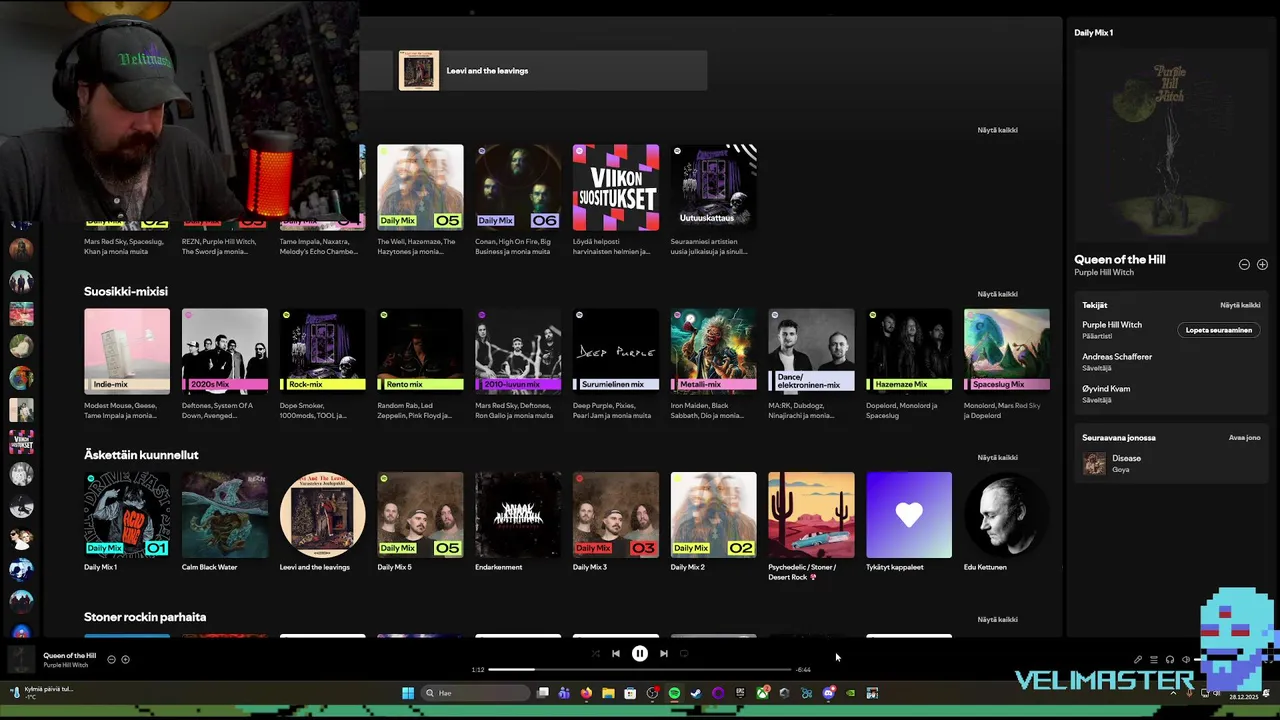Open next queued song Disease by Goya
Screen dimensions: 1280x720
tap(1170, 463)
